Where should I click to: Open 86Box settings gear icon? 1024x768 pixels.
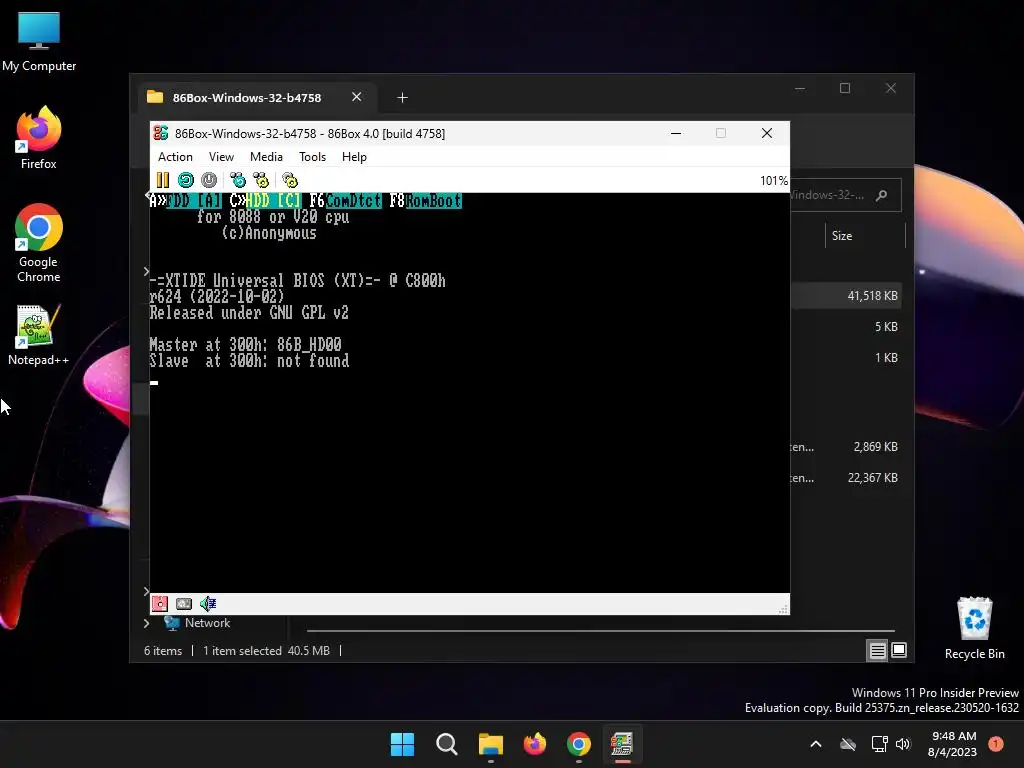289,180
